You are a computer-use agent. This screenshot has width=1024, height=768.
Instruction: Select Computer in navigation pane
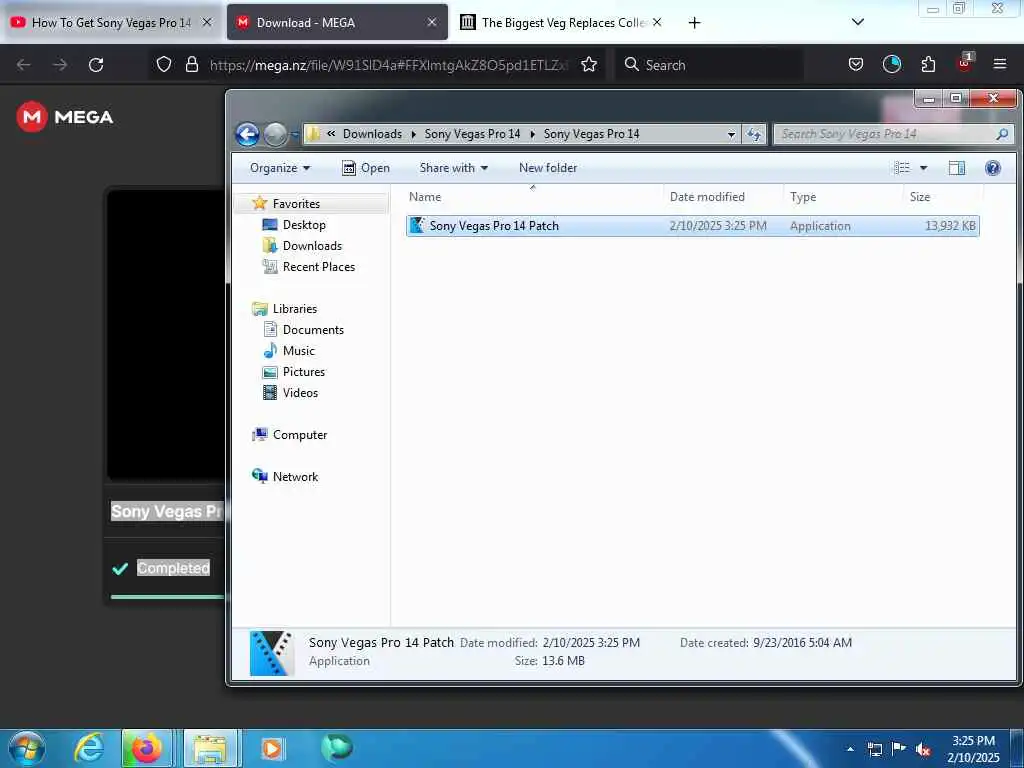[300, 435]
